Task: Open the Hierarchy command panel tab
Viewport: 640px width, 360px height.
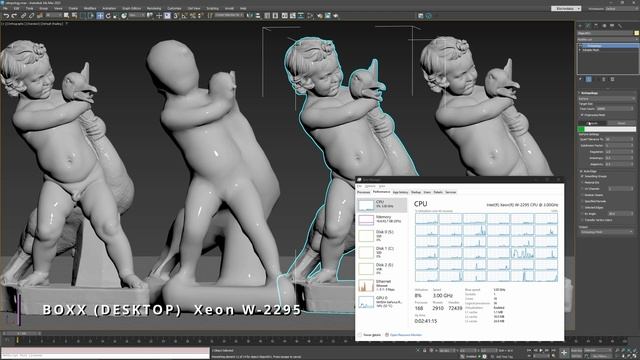Action: coord(596,26)
